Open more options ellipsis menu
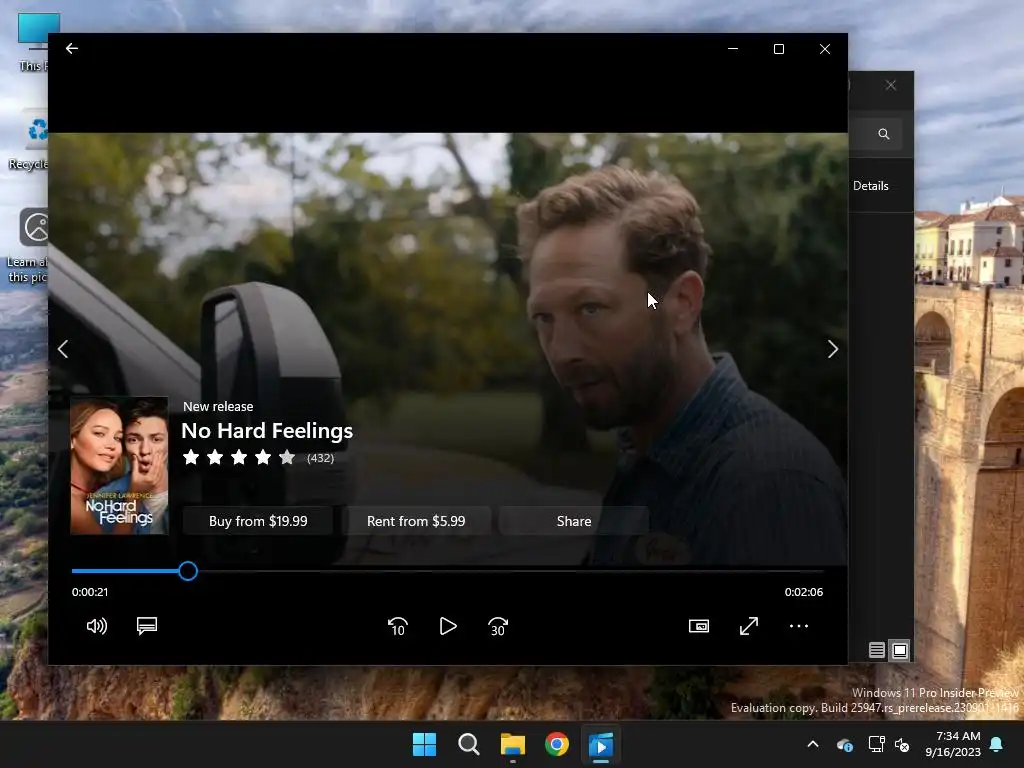Image resolution: width=1024 pixels, height=768 pixels. click(x=799, y=626)
